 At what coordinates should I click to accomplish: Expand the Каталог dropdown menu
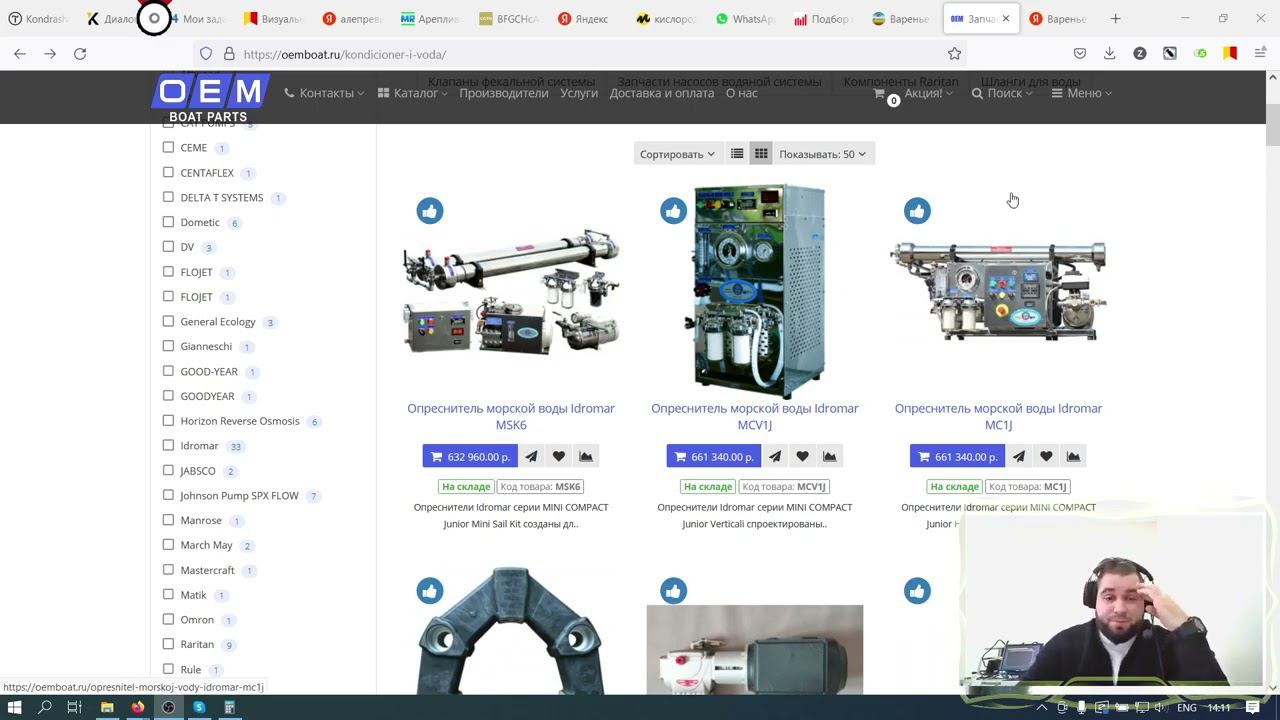(413, 93)
